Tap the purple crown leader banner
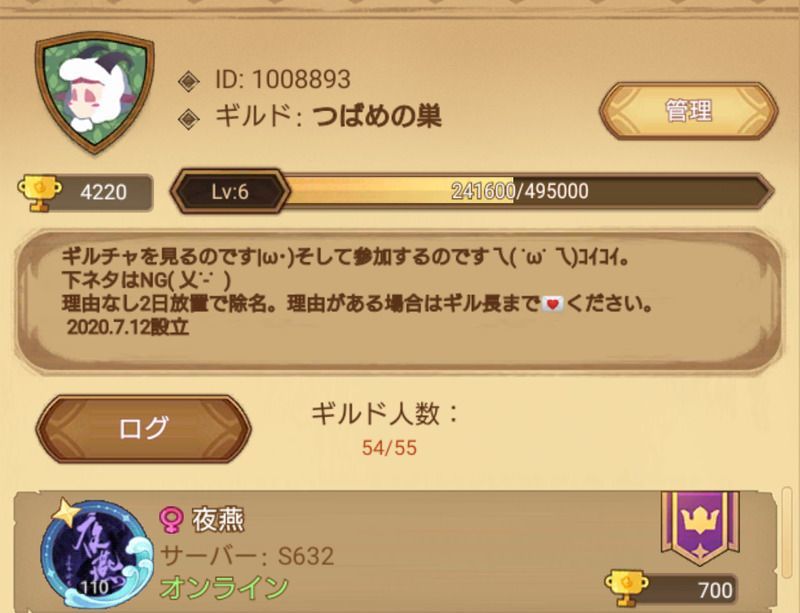This screenshot has width=800, height=613. 700,528
